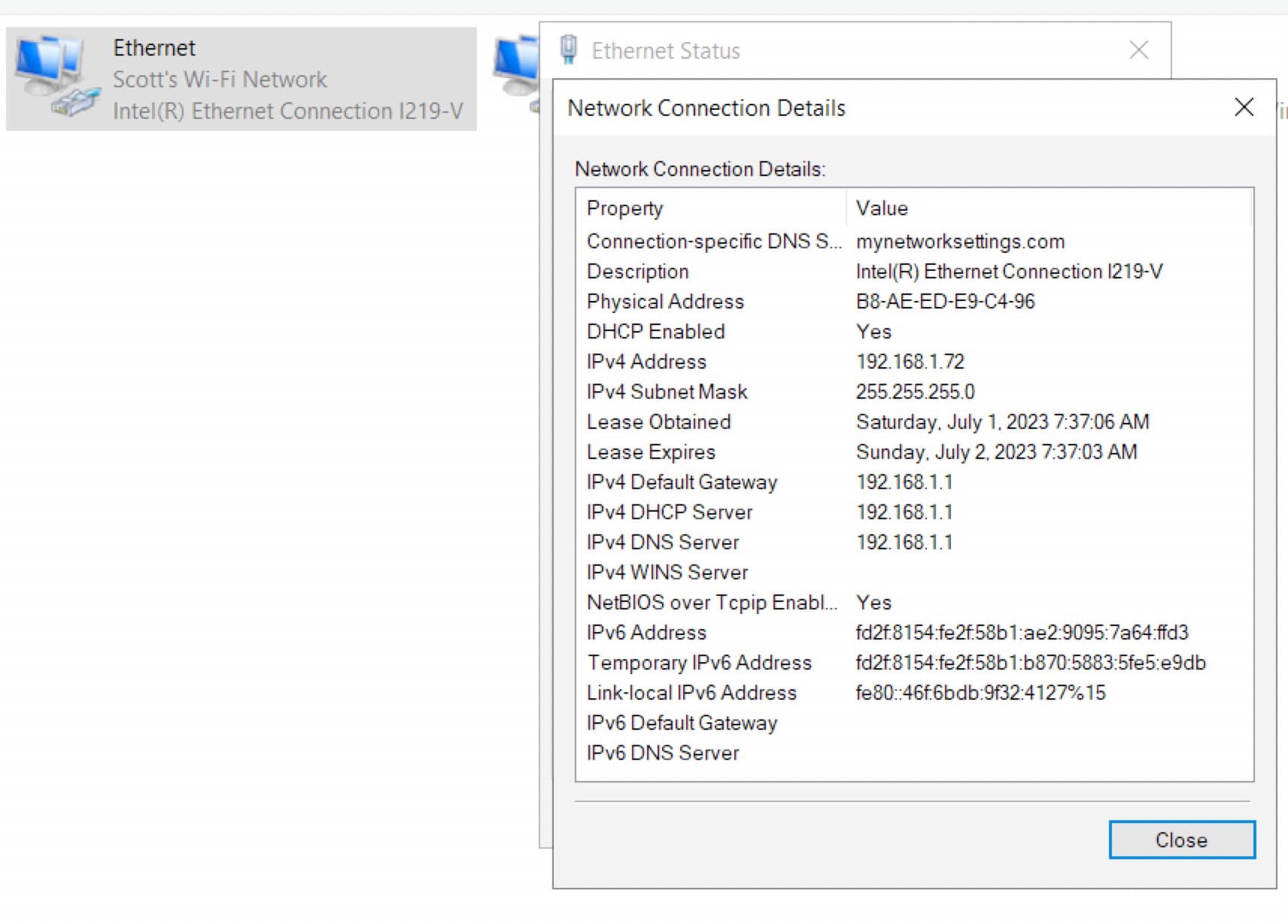This screenshot has height=924, width=1288.
Task: Select the IPv4 Default Gateway property
Action: point(682,482)
